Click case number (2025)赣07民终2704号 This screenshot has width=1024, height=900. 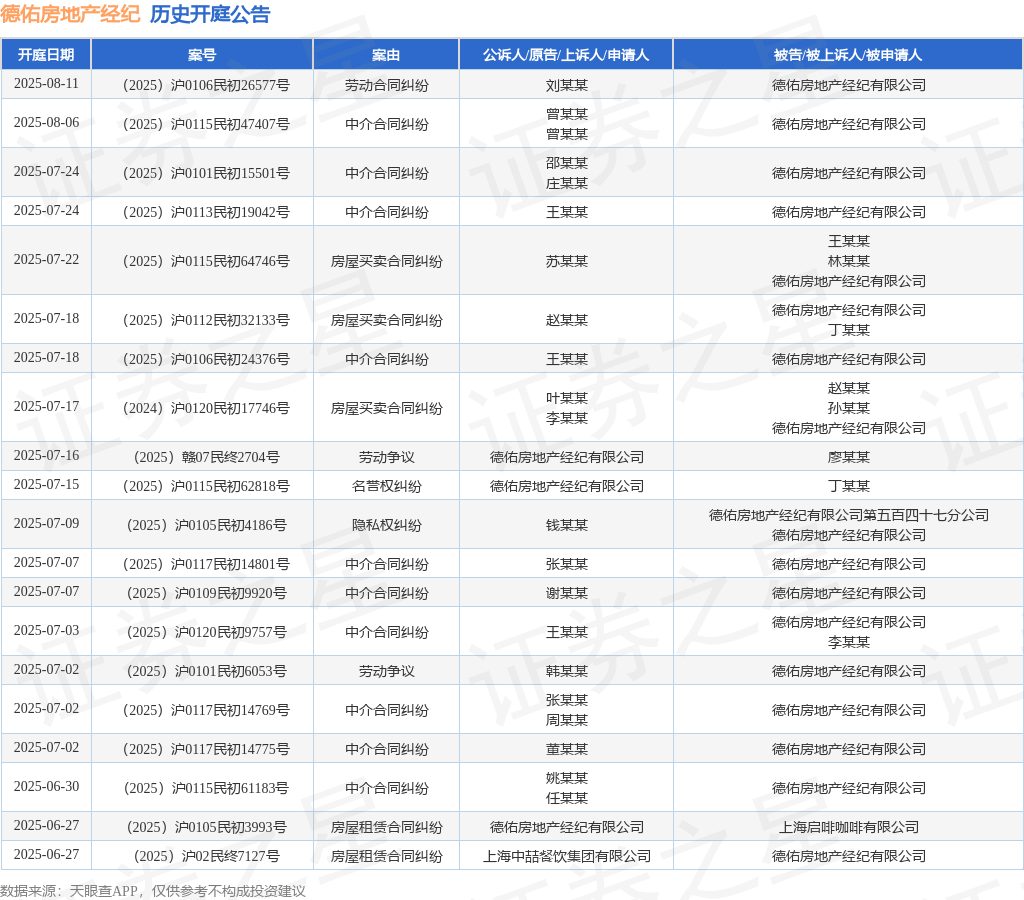point(206,457)
